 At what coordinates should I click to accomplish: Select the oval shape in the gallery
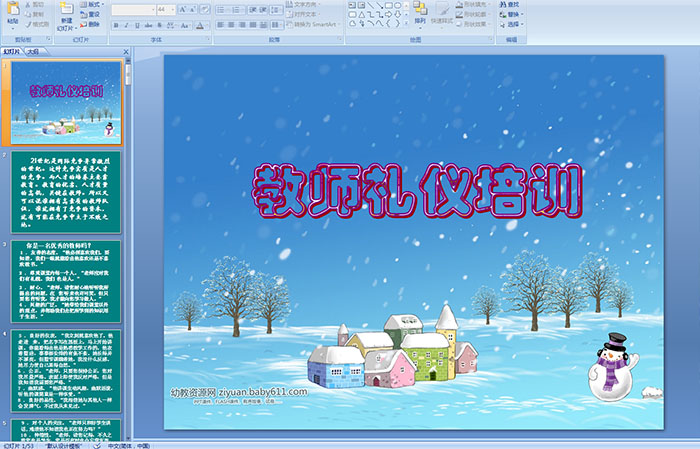click(397, 5)
